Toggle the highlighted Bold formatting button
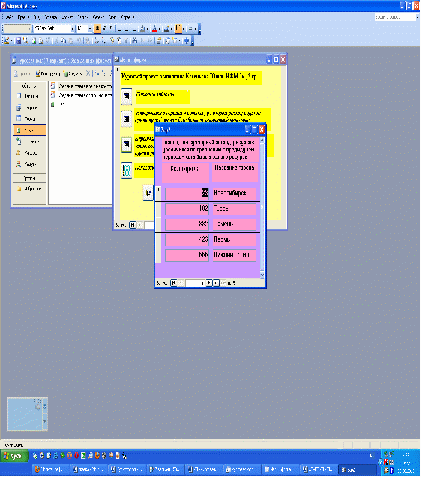 (x=97, y=29)
